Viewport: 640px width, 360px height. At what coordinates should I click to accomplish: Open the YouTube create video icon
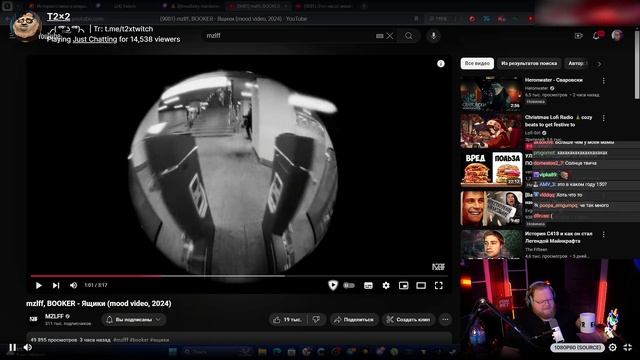(x=578, y=36)
